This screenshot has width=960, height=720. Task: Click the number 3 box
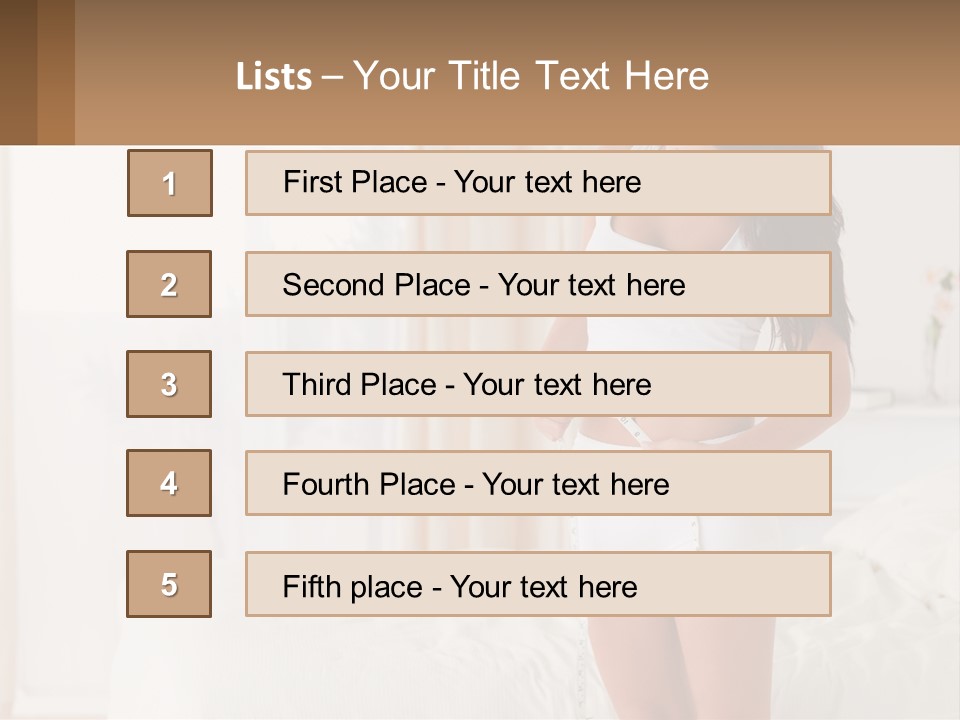(169, 384)
